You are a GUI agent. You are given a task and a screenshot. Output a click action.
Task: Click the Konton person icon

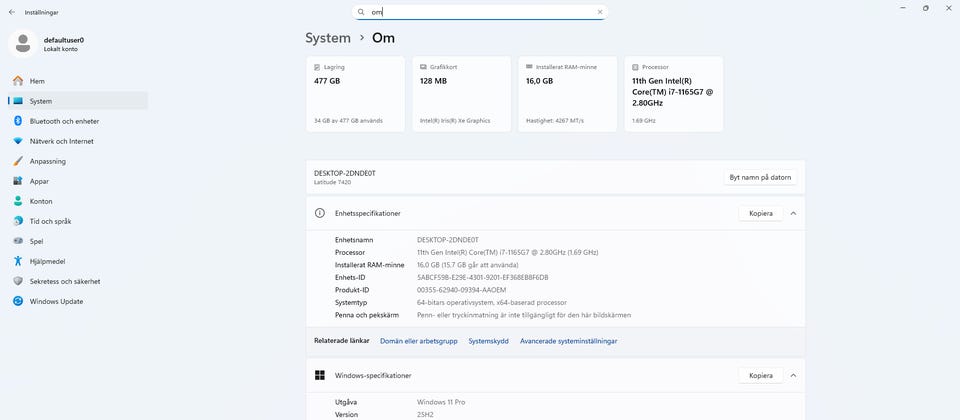[x=18, y=201]
